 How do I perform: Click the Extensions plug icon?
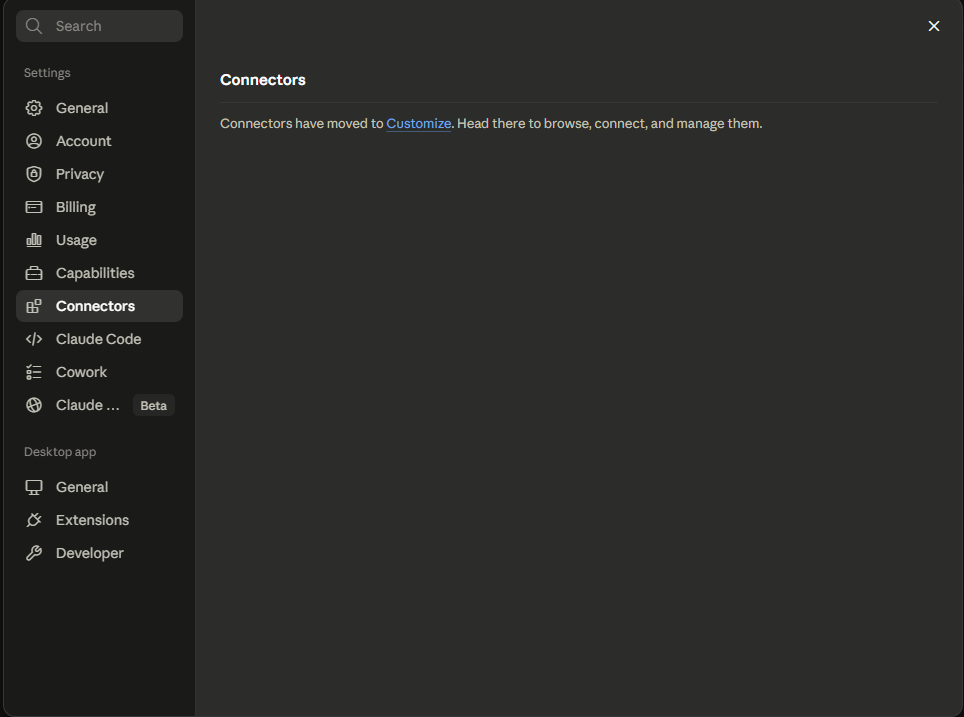point(34,520)
